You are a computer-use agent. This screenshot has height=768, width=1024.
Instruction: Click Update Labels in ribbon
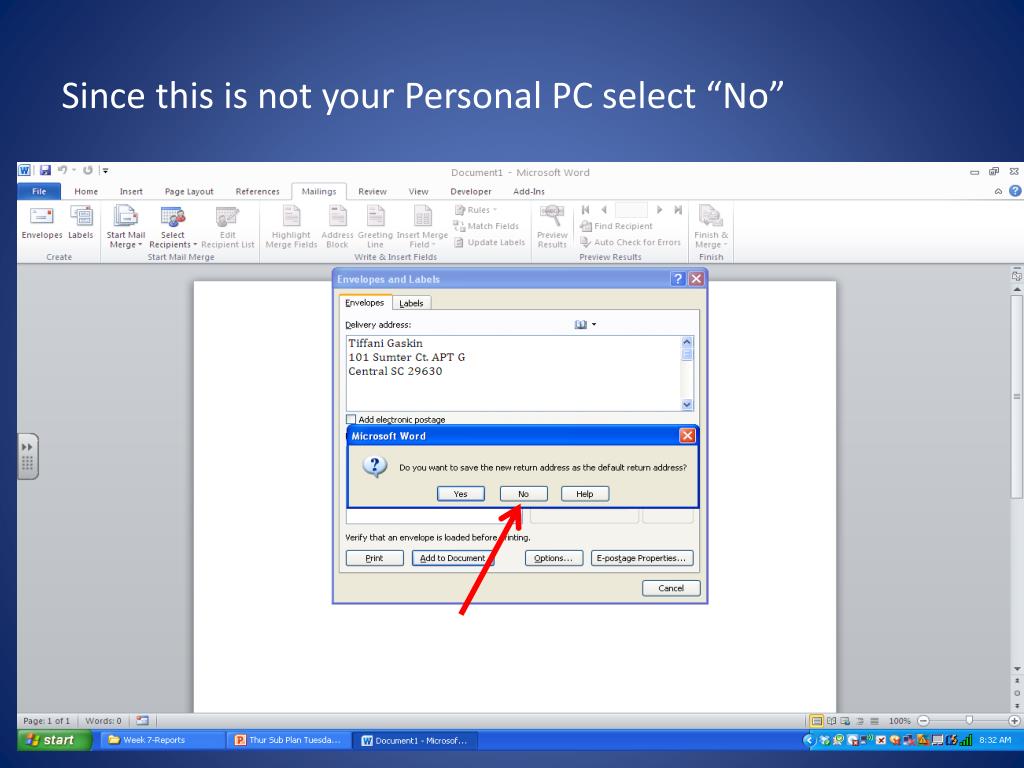490,242
